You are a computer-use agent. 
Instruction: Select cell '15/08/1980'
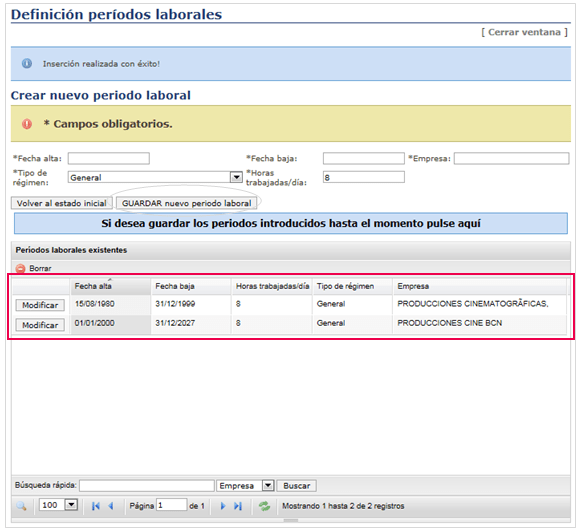click(x=111, y=304)
